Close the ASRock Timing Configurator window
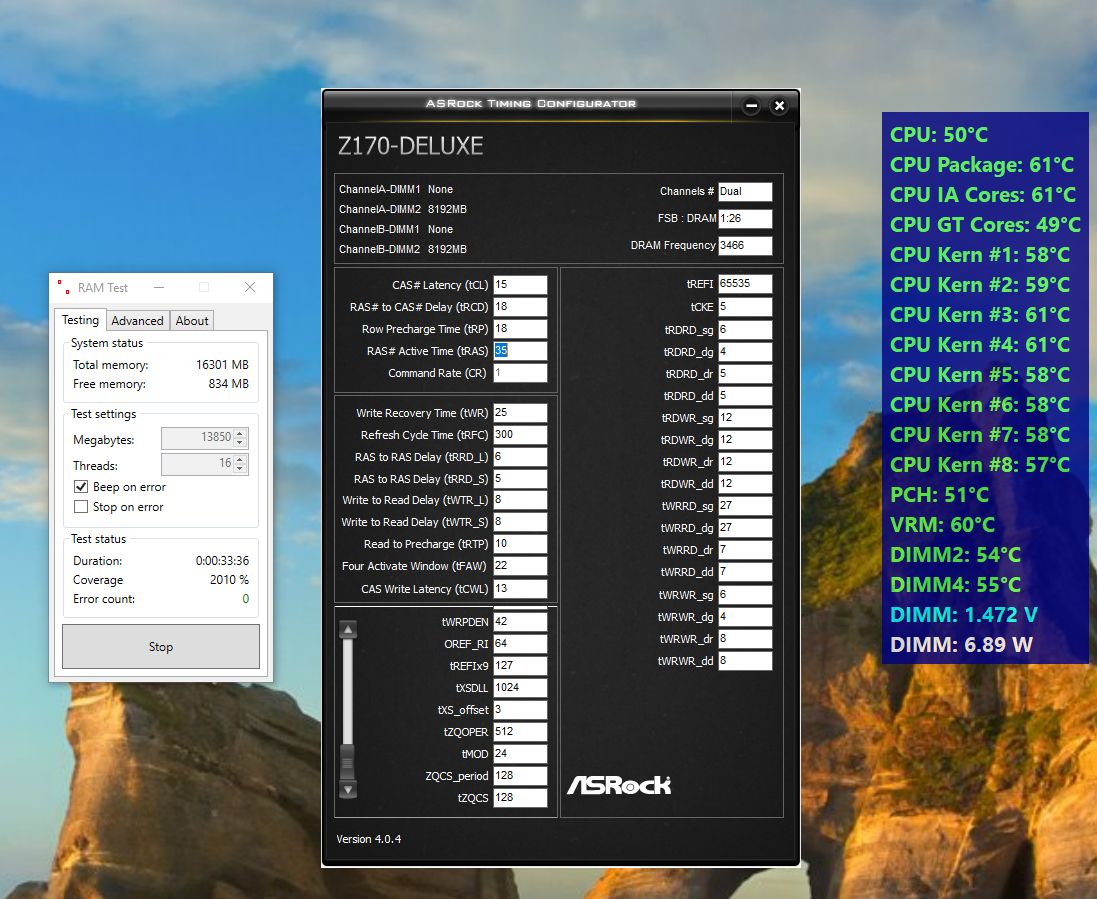This screenshot has height=899, width=1097. pyautogui.click(x=779, y=106)
